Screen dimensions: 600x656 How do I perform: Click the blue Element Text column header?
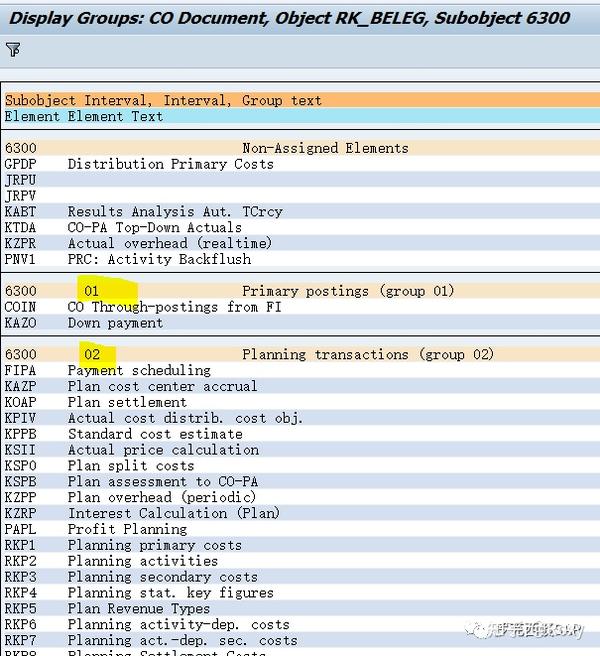click(x=301, y=116)
